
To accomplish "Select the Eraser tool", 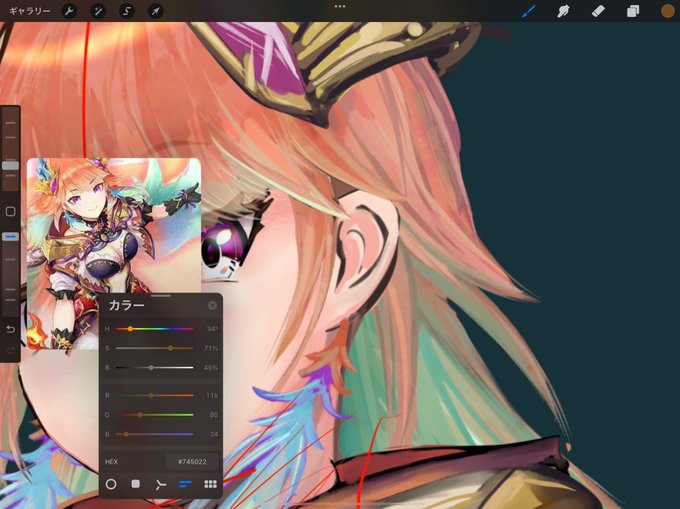I will (x=598, y=11).
